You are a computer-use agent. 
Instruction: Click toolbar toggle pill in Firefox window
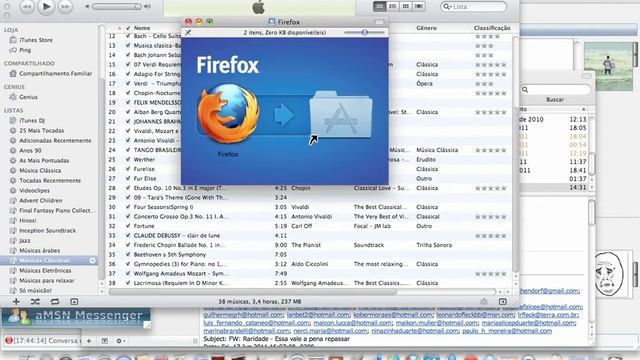380,22
